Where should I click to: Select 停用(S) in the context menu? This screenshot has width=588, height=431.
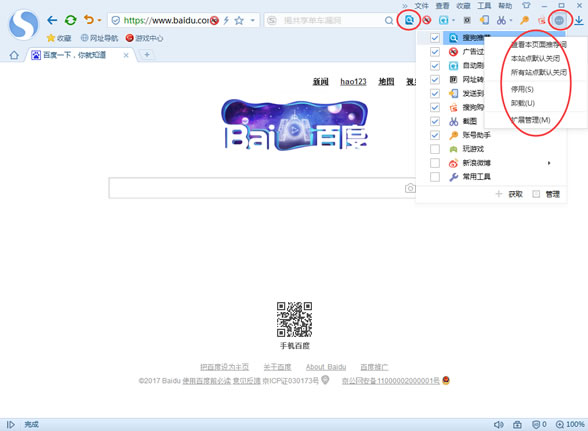(x=522, y=89)
